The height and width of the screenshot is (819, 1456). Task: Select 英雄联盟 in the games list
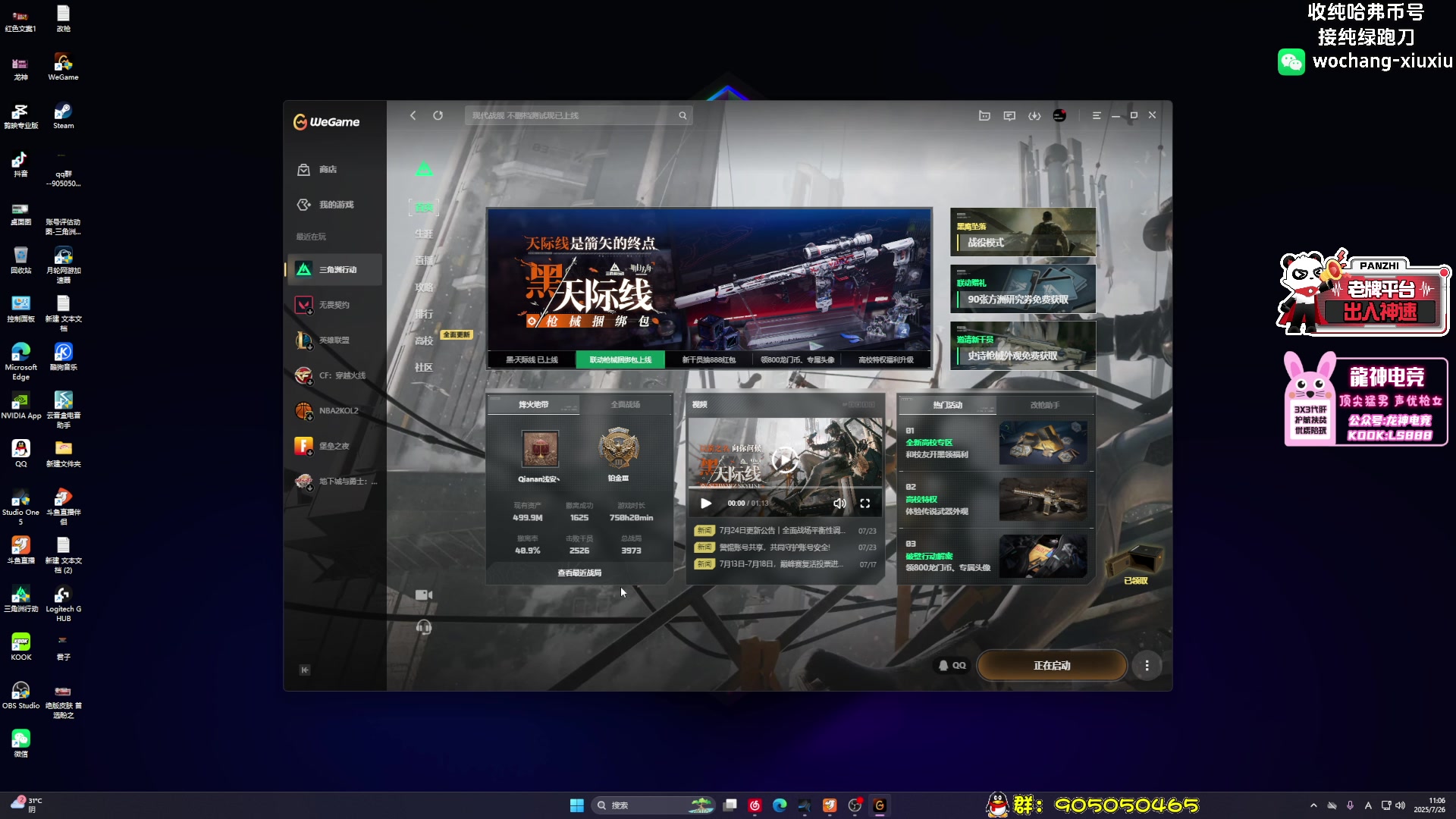coord(335,340)
